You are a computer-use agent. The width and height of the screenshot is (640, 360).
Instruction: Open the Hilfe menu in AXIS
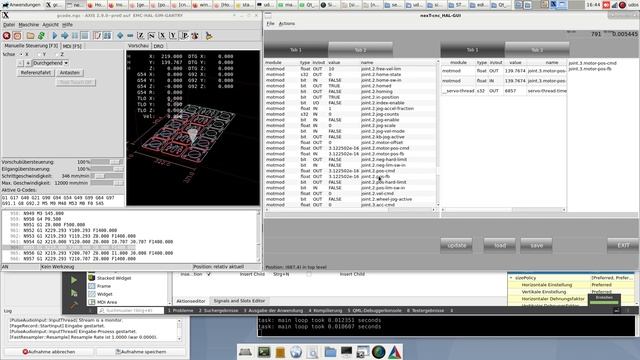tap(67, 25)
